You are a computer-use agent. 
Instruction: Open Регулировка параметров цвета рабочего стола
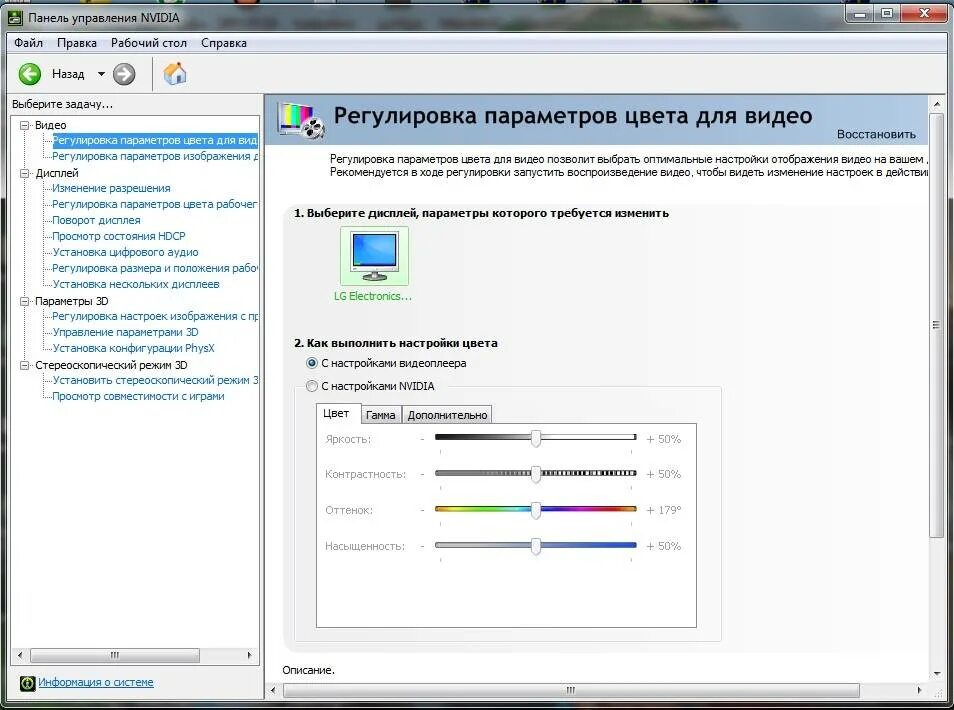155,204
